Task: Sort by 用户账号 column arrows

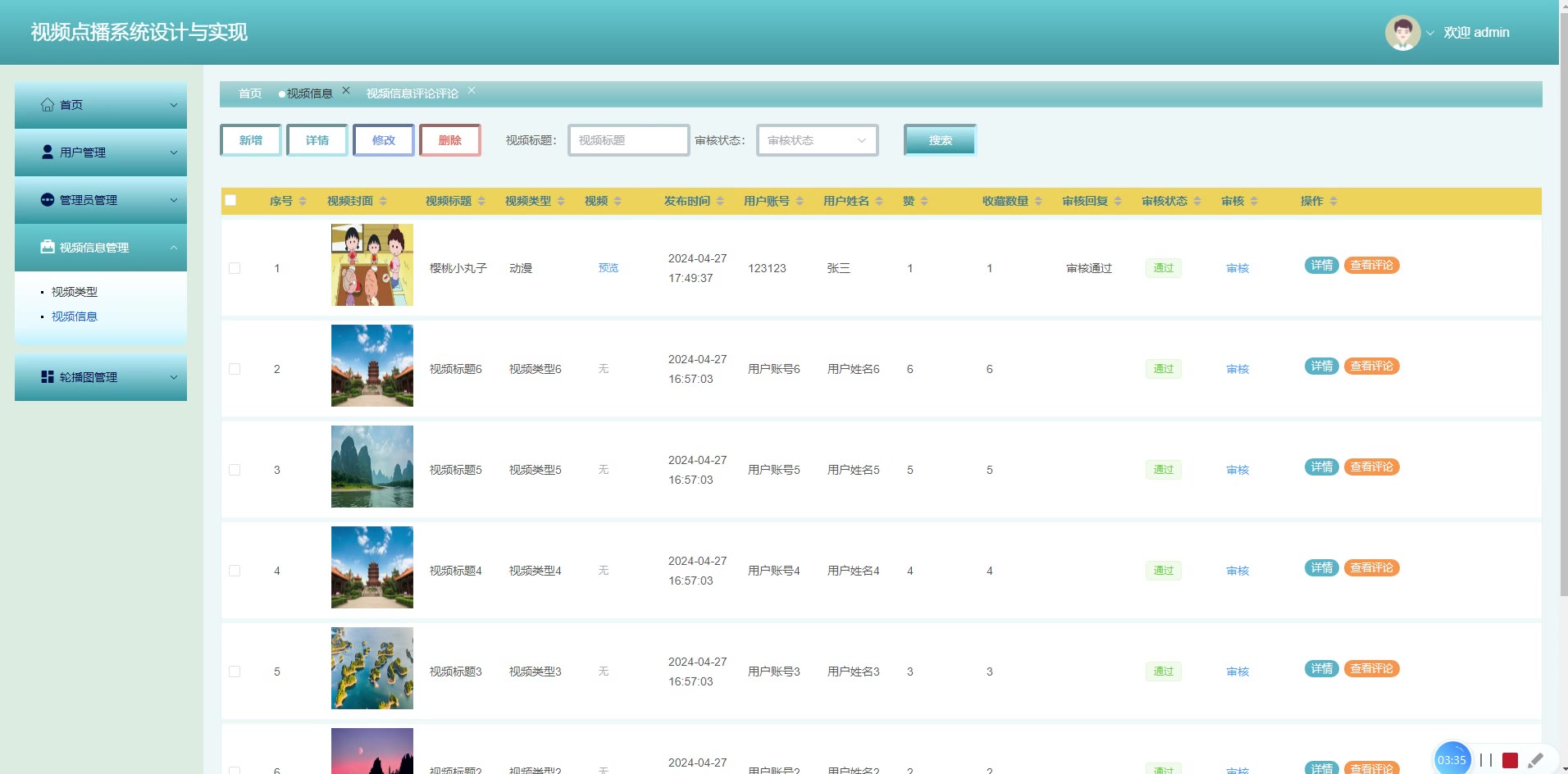Action: (800, 201)
